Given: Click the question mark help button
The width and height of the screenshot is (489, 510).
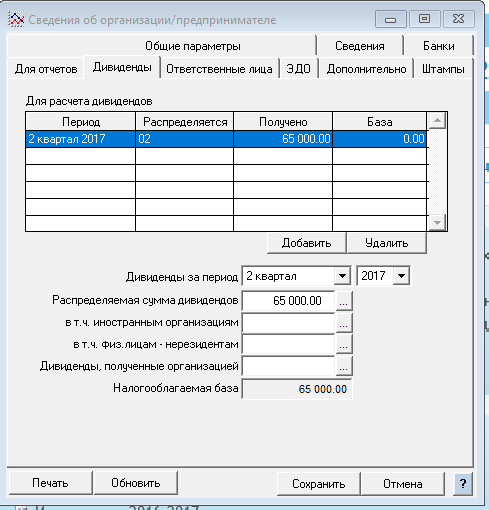Looking at the screenshot, I should coord(463,483).
